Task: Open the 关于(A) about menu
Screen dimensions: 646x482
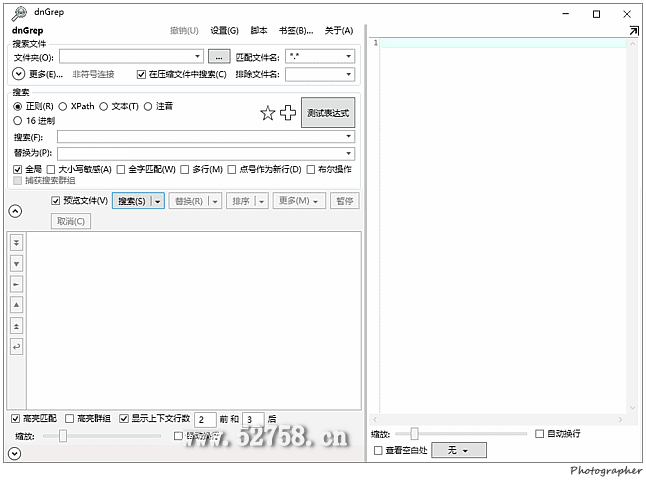Action: pos(339,30)
